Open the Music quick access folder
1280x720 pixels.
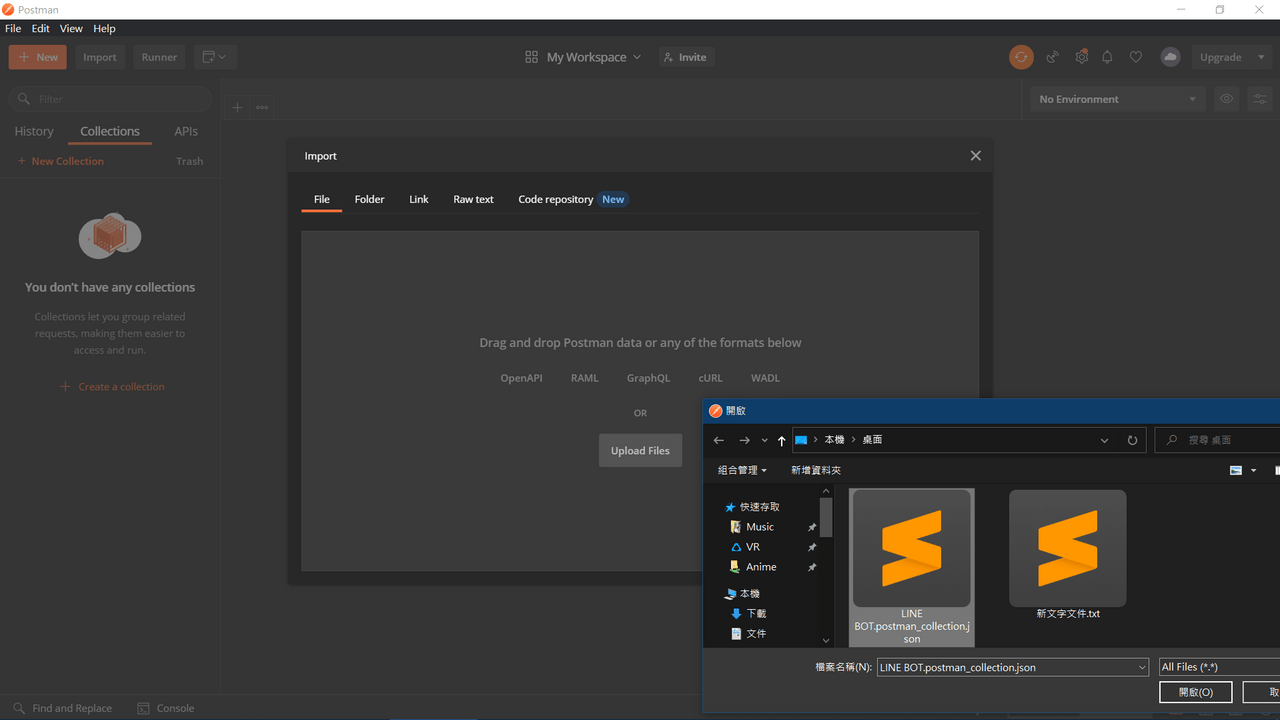point(759,527)
